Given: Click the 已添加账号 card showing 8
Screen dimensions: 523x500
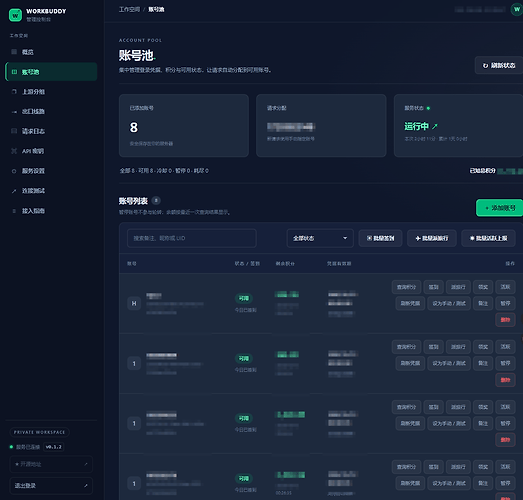Looking at the screenshot, I should tap(184, 125).
